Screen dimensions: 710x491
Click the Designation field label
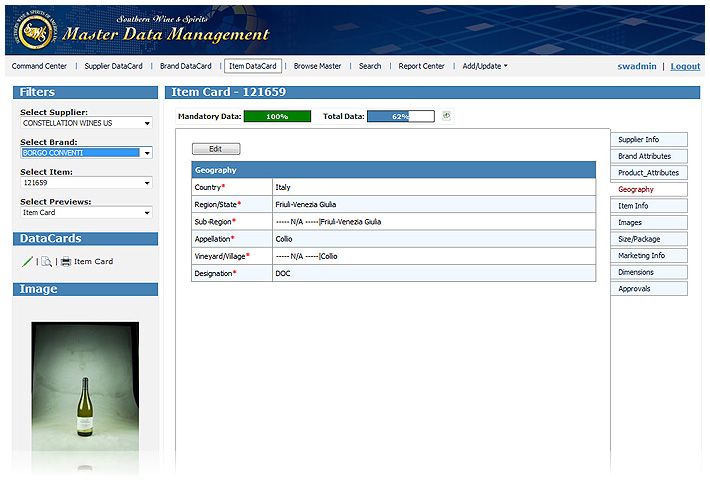coord(215,273)
